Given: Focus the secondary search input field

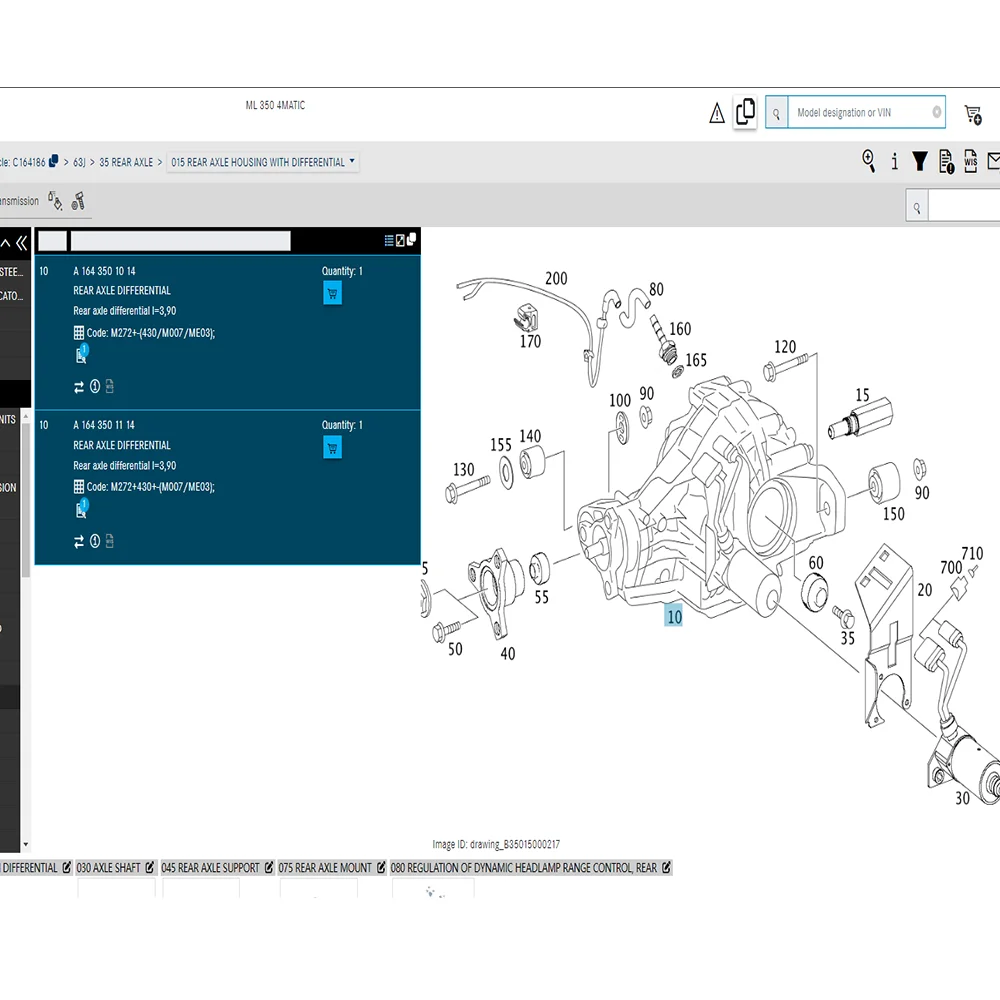Looking at the screenshot, I should click(x=964, y=207).
